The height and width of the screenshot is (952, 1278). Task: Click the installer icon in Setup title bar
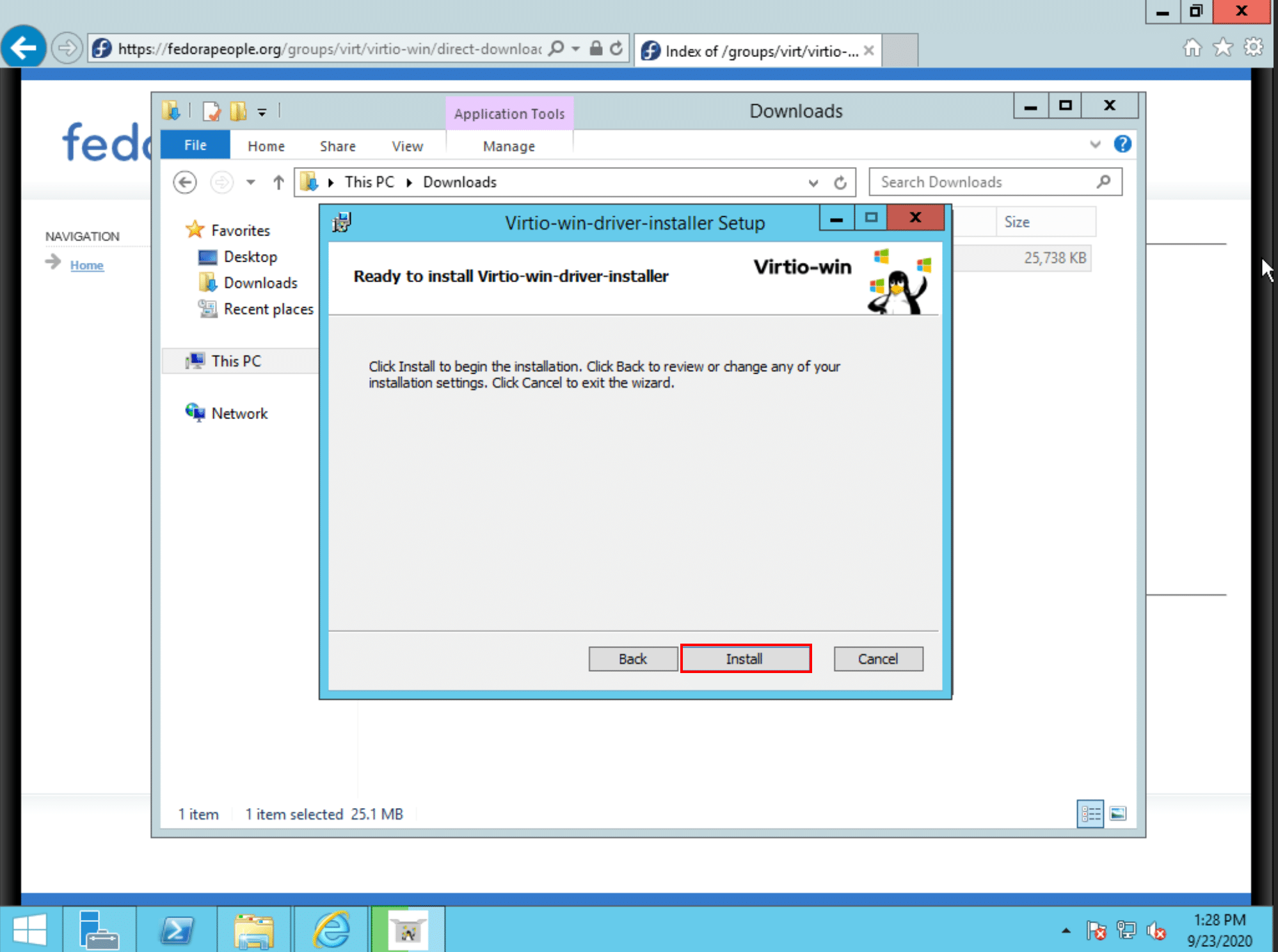pos(342,222)
